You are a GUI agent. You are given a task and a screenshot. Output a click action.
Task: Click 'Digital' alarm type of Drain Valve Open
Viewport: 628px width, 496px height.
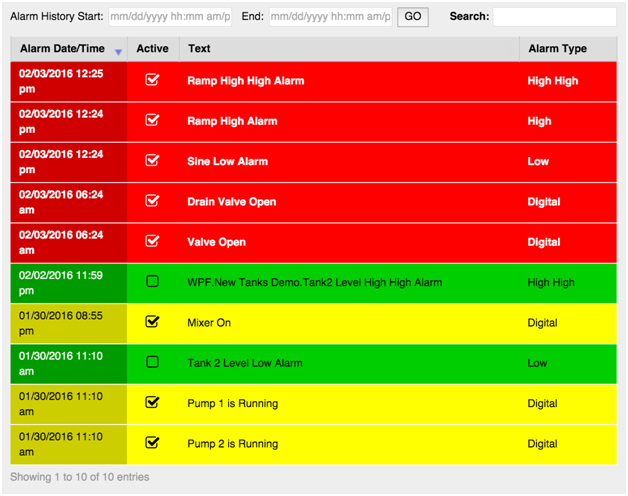click(543, 202)
